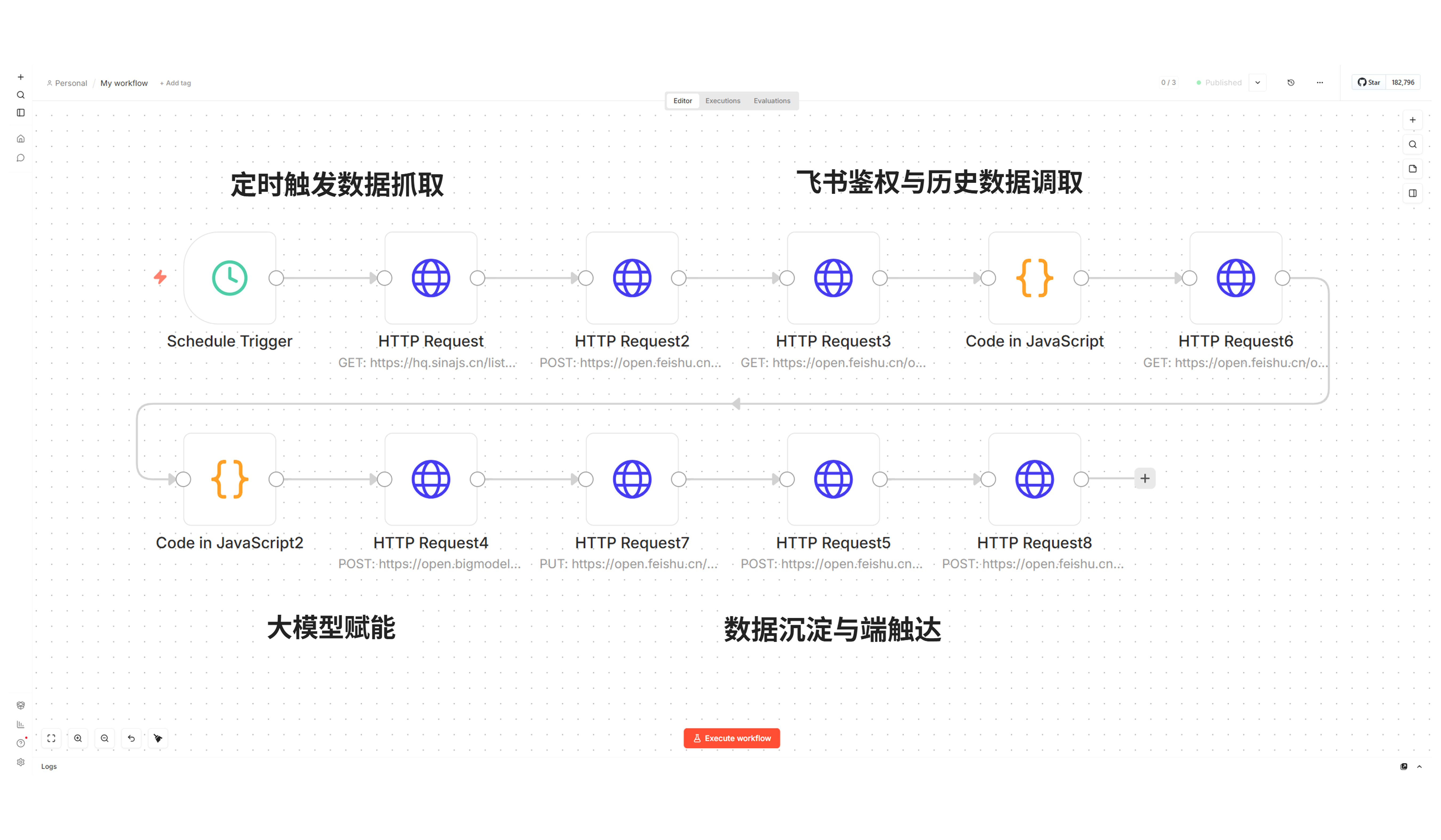The height and width of the screenshot is (840, 1441).
Task: Click the Execute workflow button
Action: 732,738
